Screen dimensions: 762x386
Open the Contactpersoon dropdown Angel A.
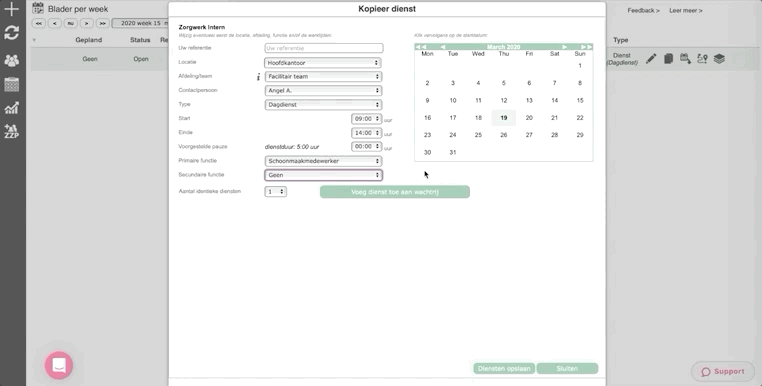click(x=323, y=90)
